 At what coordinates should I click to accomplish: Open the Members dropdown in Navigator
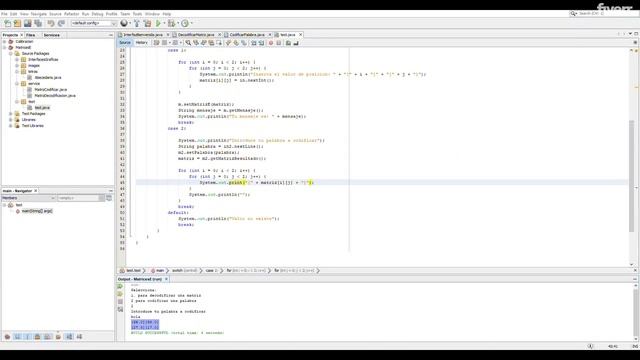(28, 198)
